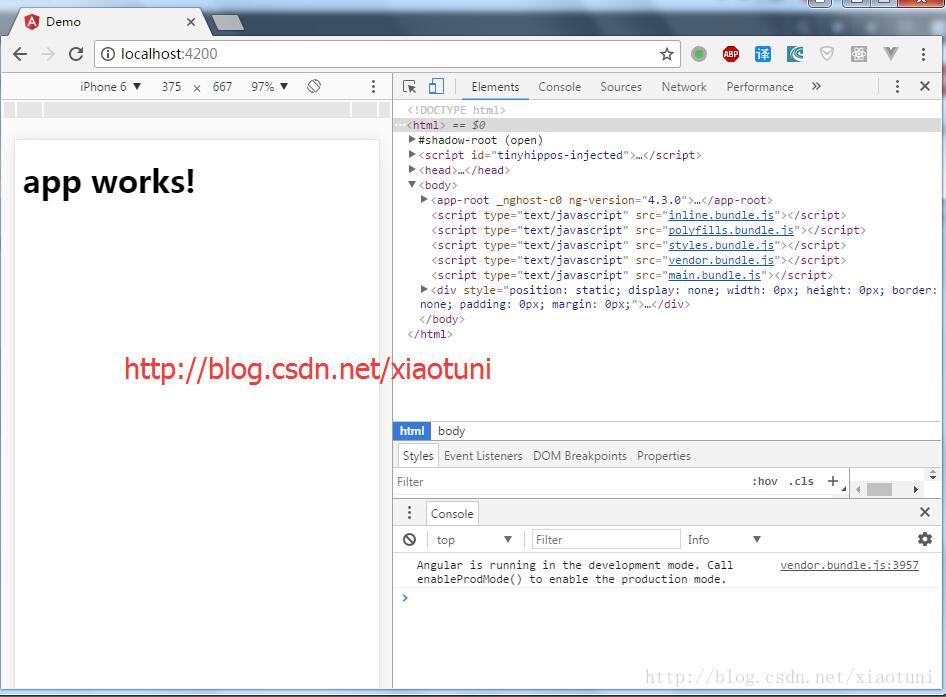Open the vendor.bundle.js script src link
Image resolution: width=946 pixels, height=697 pixels.
click(x=721, y=261)
